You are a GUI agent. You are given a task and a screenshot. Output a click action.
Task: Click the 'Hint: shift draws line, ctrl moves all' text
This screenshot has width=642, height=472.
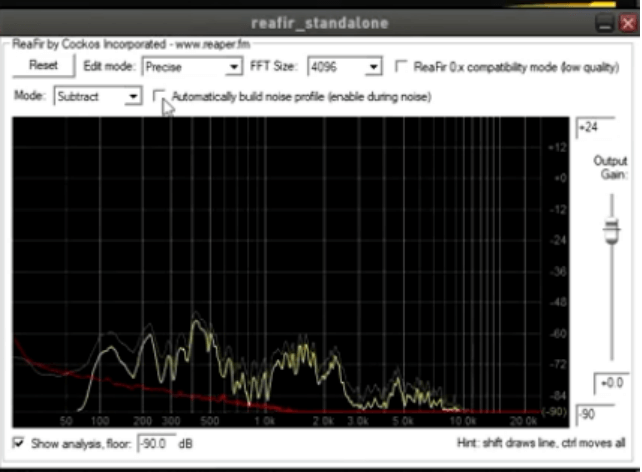point(541,443)
